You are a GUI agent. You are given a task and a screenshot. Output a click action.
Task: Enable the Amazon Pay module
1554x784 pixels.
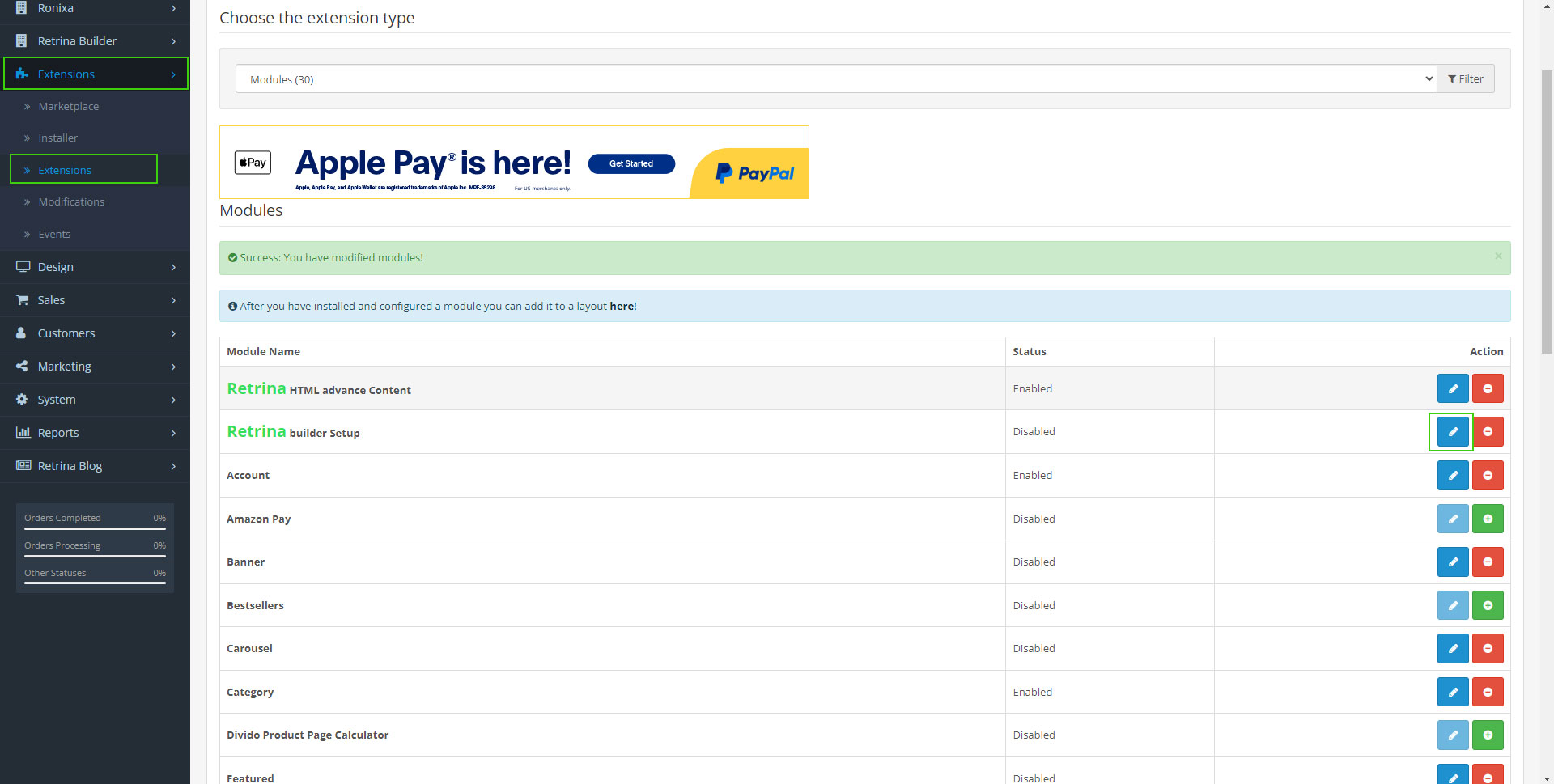[x=1488, y=519]
